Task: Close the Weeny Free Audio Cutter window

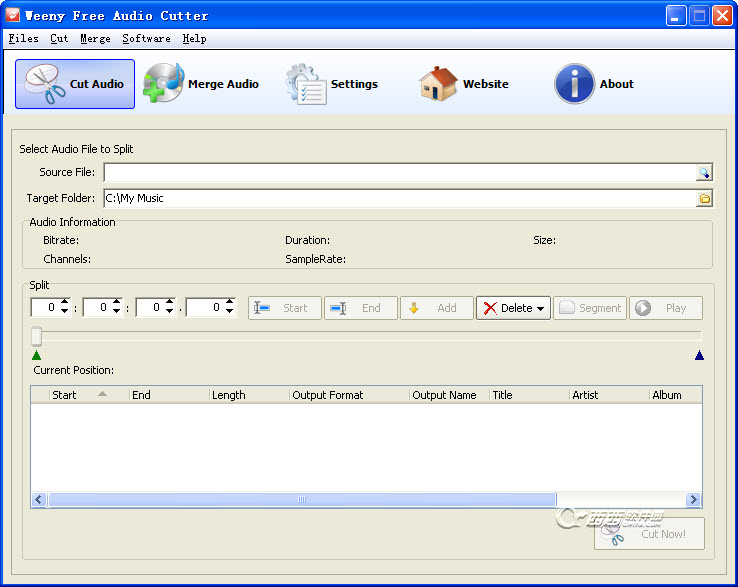Action: point(722,16)
